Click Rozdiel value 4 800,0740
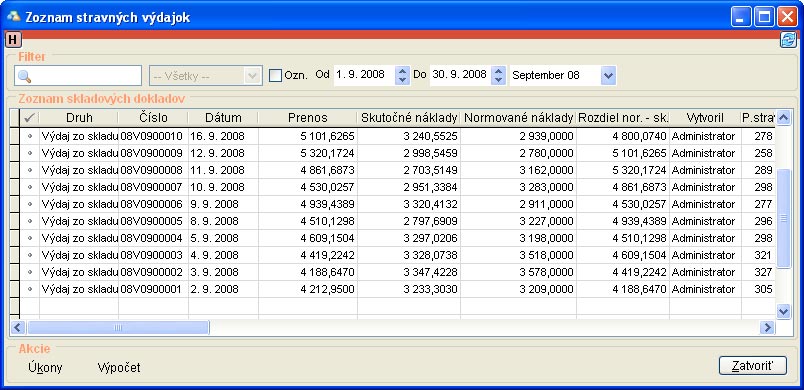 pos(623,136)
